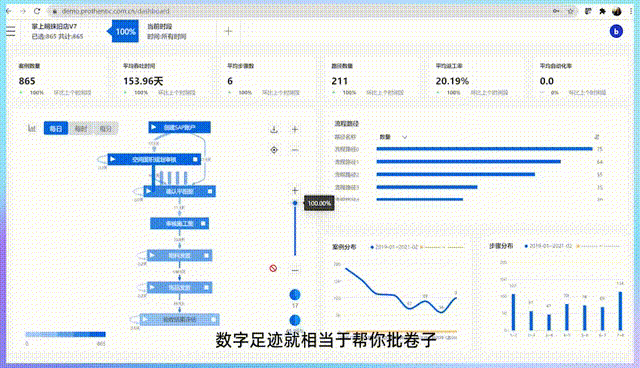Download the process map with export icon

274,129
